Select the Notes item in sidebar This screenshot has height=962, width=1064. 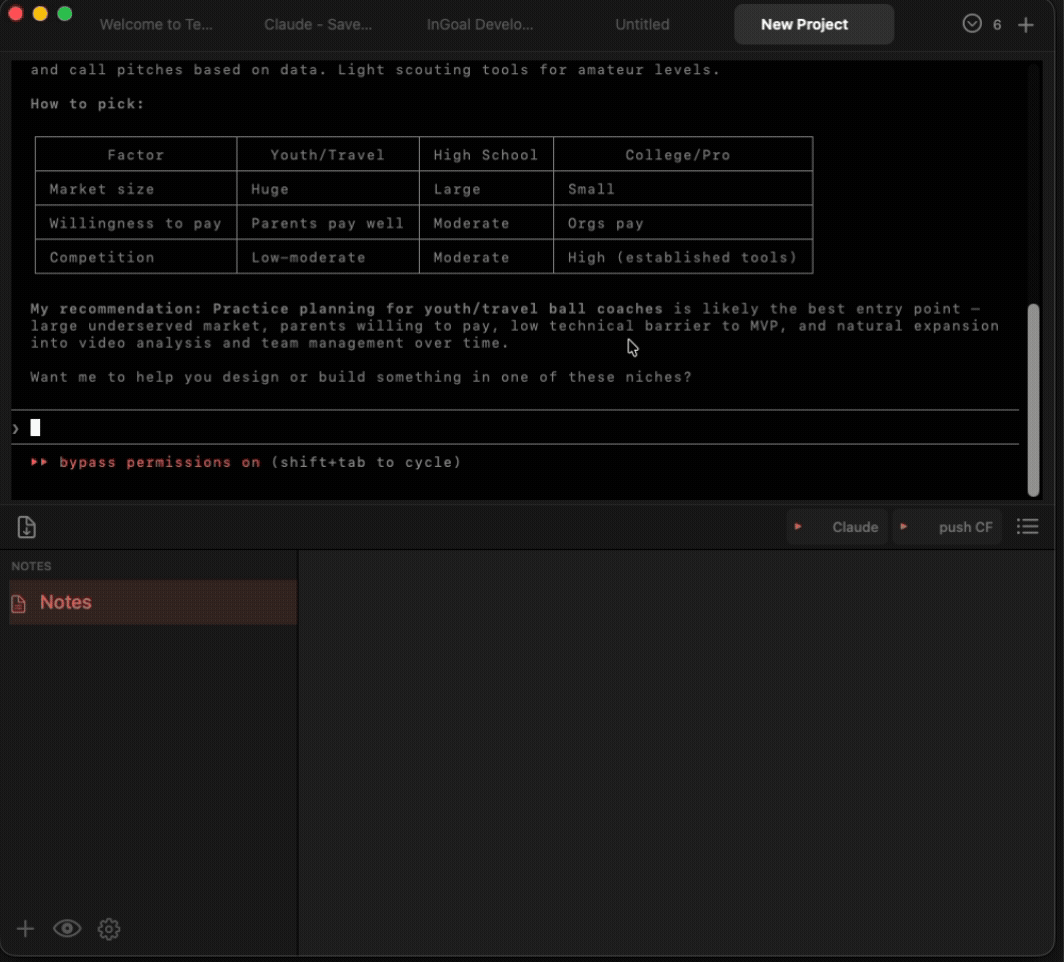(153, 602)
